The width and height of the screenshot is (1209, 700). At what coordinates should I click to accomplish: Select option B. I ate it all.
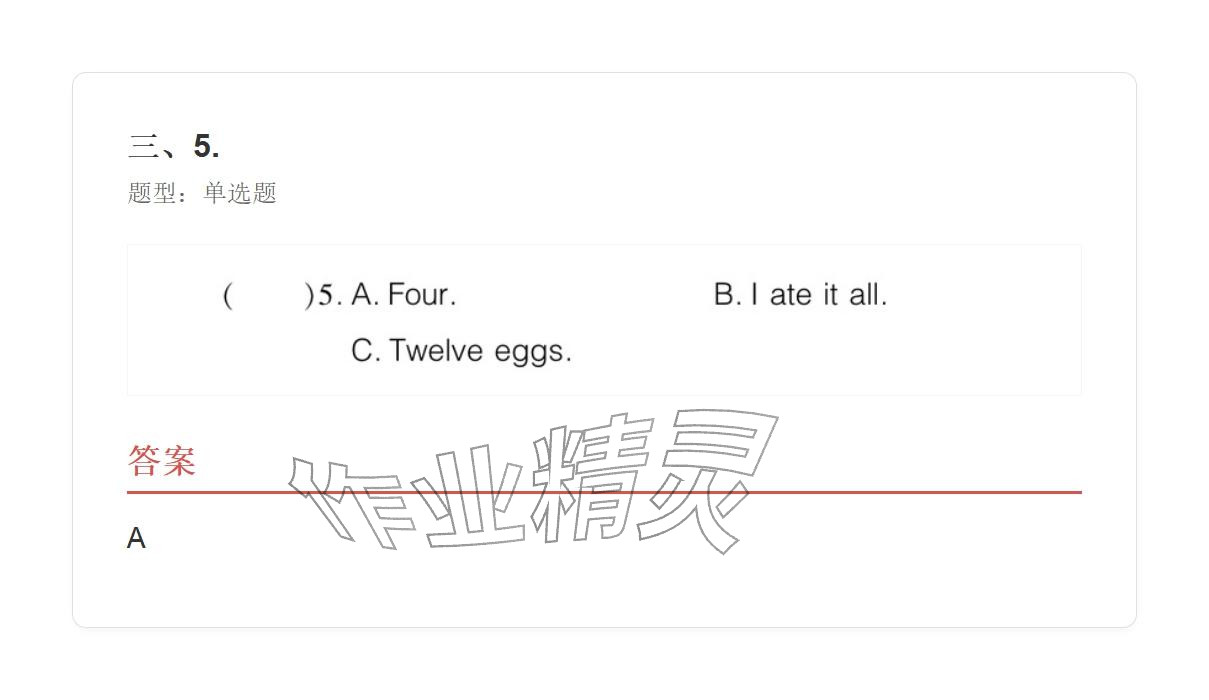[x=800, y=295]
